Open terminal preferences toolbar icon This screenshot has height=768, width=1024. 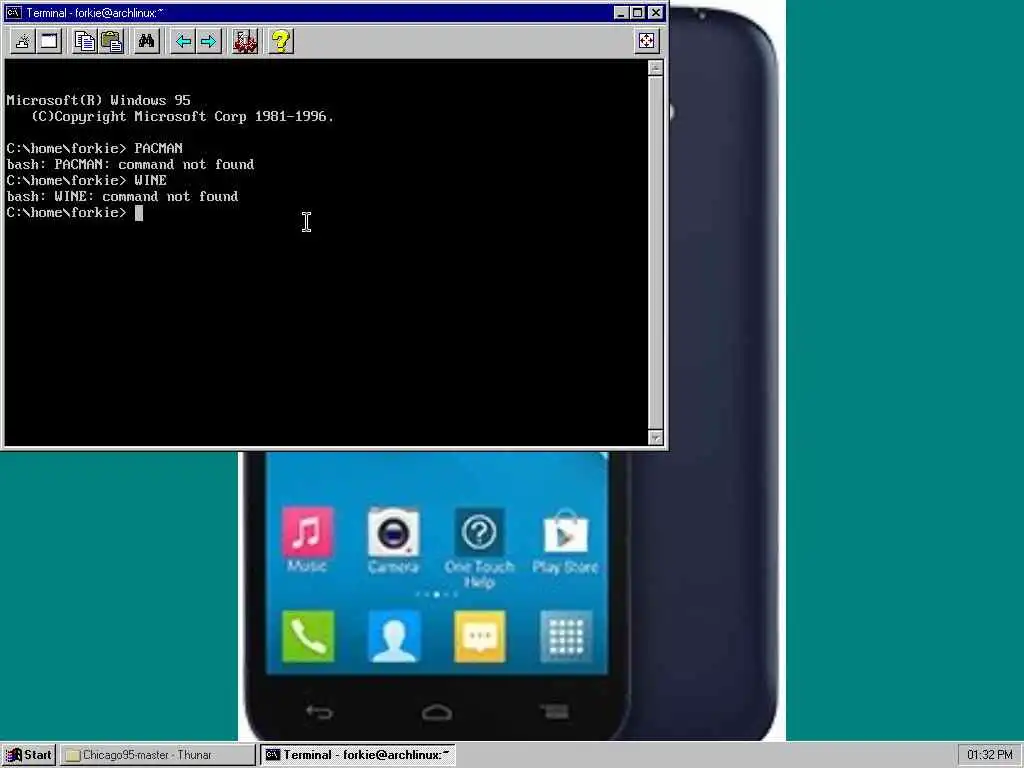(245, 42)
